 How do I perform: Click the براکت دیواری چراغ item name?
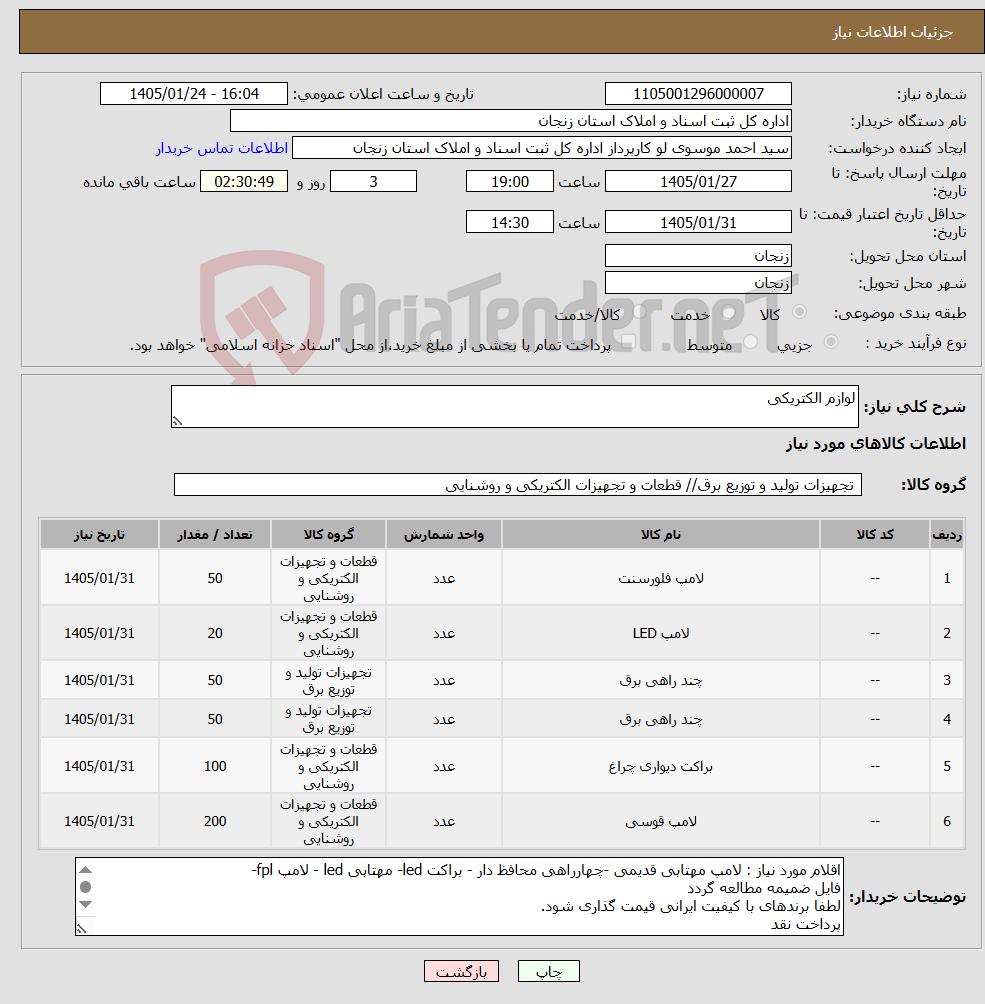661,766
